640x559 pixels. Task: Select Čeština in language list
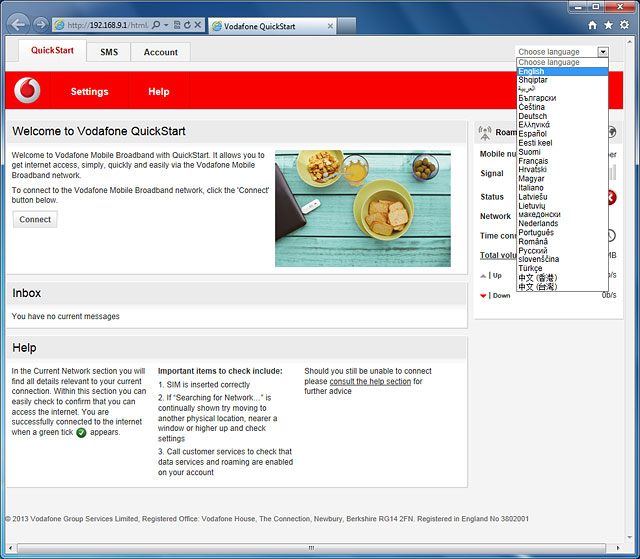coord(562,107)
